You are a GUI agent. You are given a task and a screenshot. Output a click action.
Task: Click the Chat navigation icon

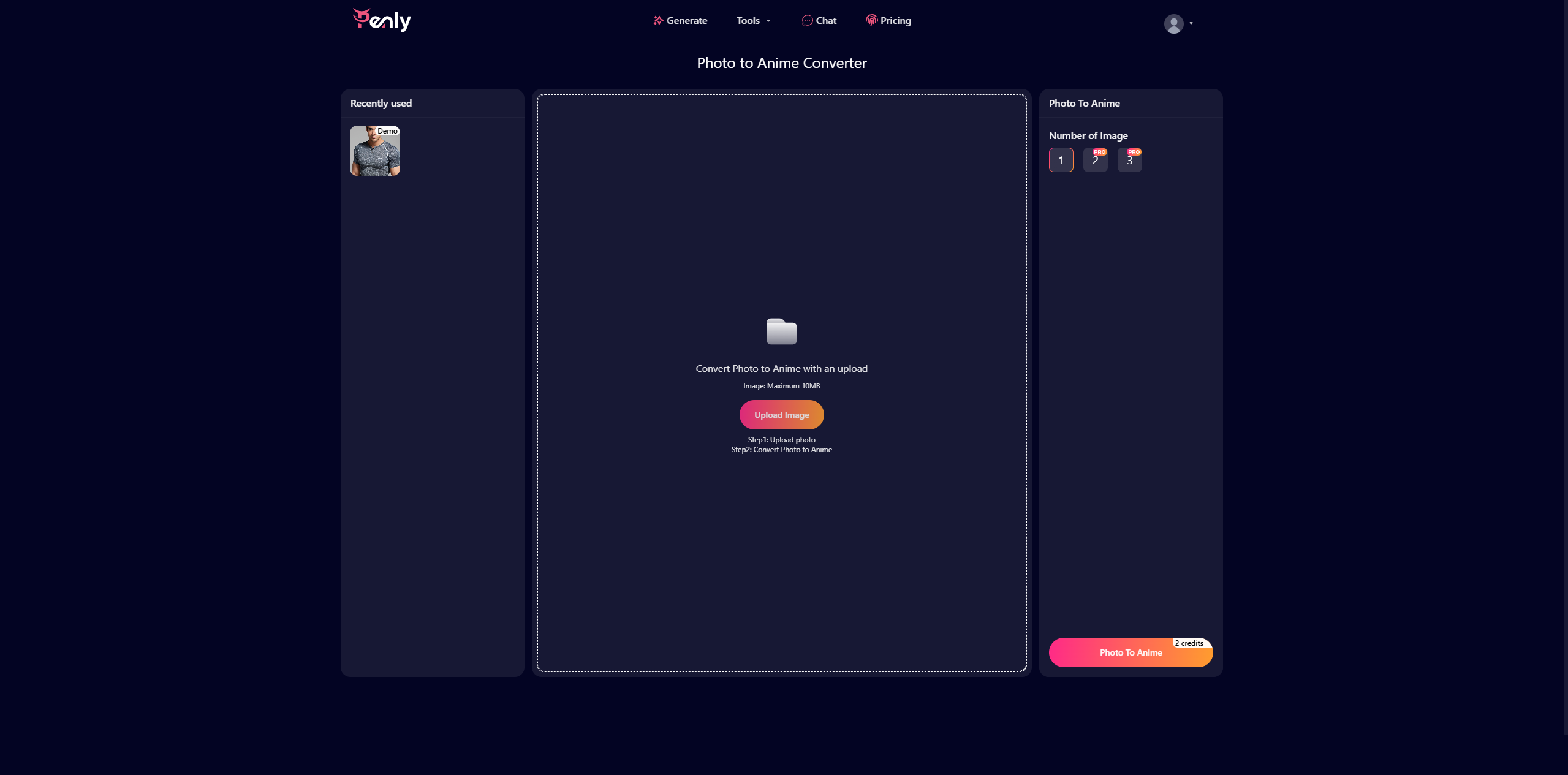(808, 21)
